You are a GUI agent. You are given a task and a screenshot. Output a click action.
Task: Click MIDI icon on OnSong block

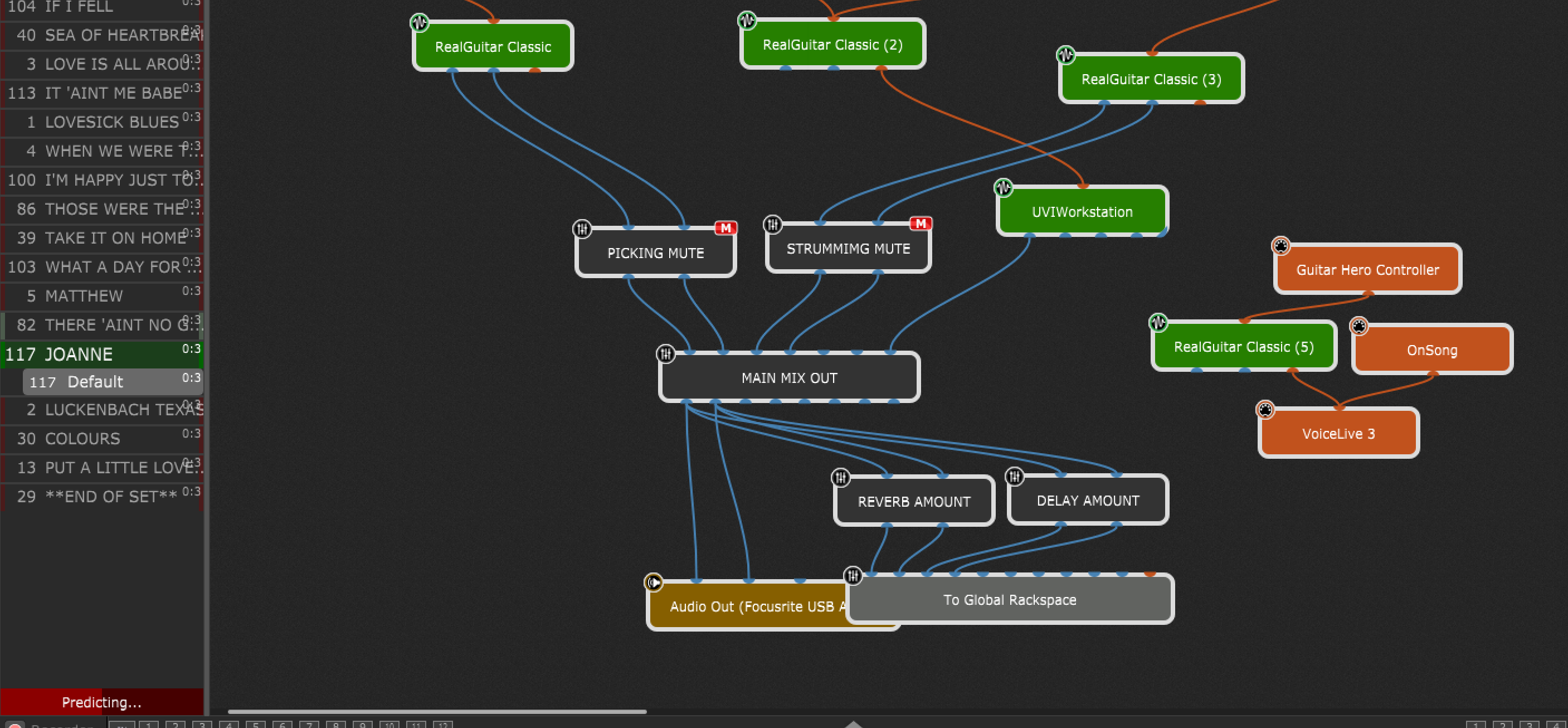[1358, 326]
